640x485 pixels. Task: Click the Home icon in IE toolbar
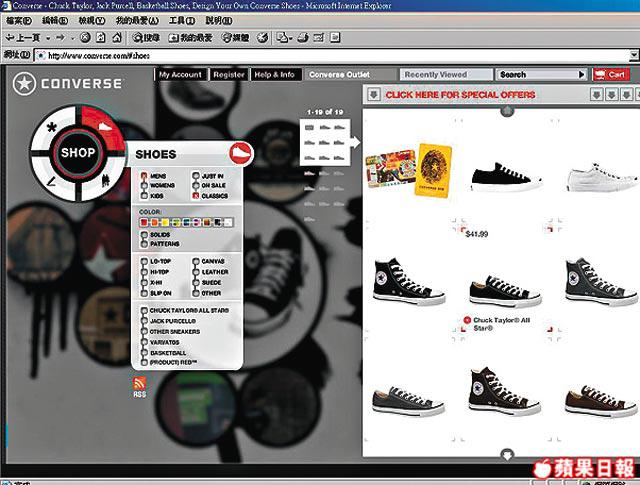pyautogui.click(x=117, y=38)
